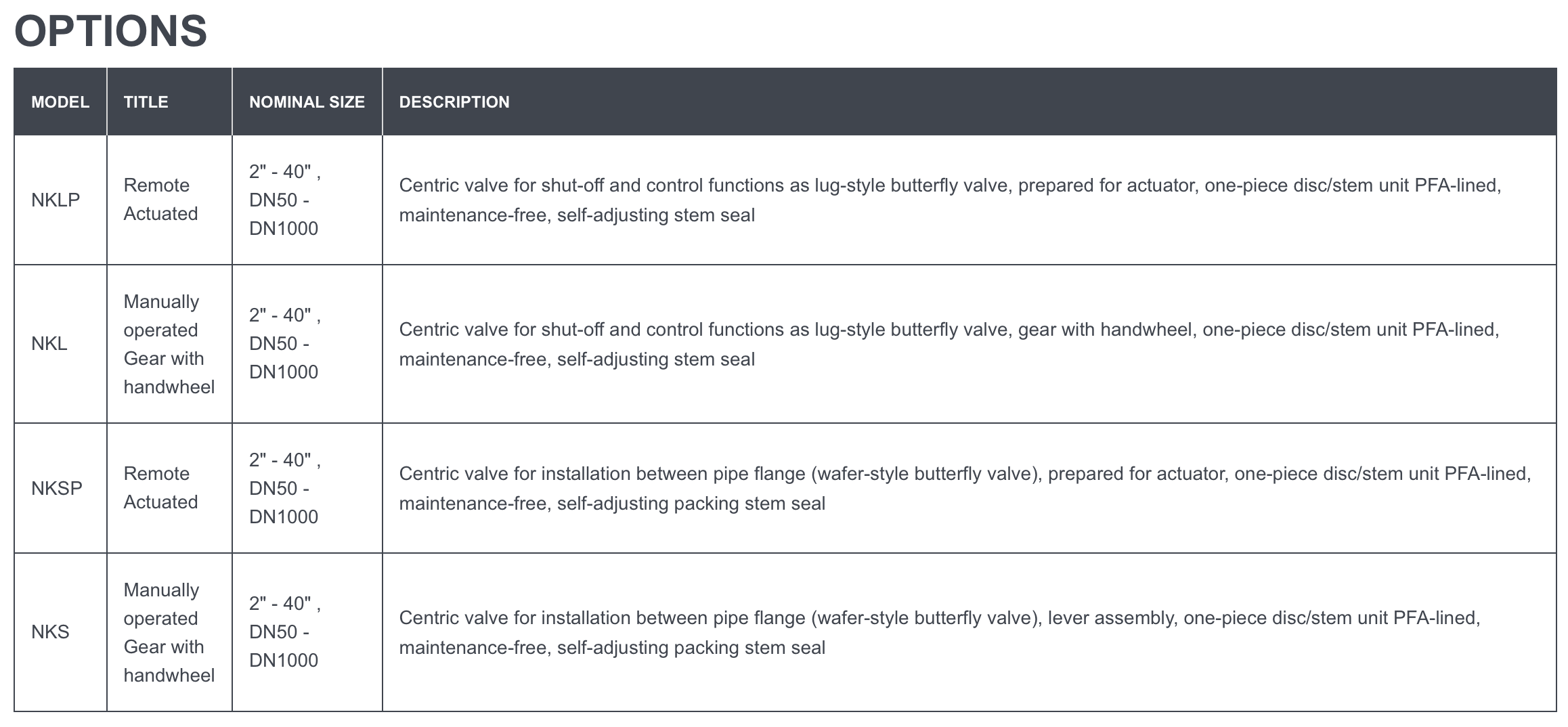Image resolution: width=1568 pixels, height=727 pixels.
Task: Click the DESCRIPTION column header
Action: (x=454, y=102)
